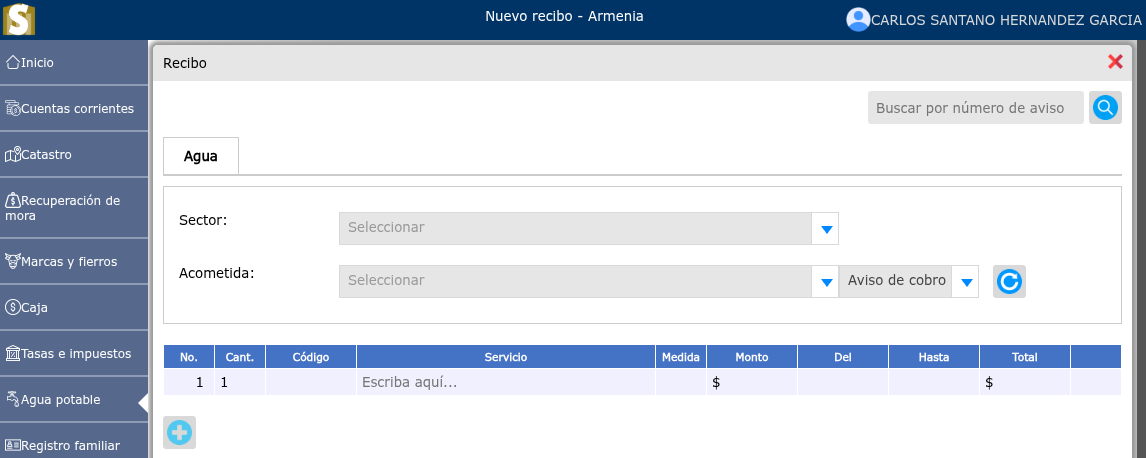Open Recuperación de mora menu item
The width and height of the screenshot is (1146, 458).
[74, 208]
